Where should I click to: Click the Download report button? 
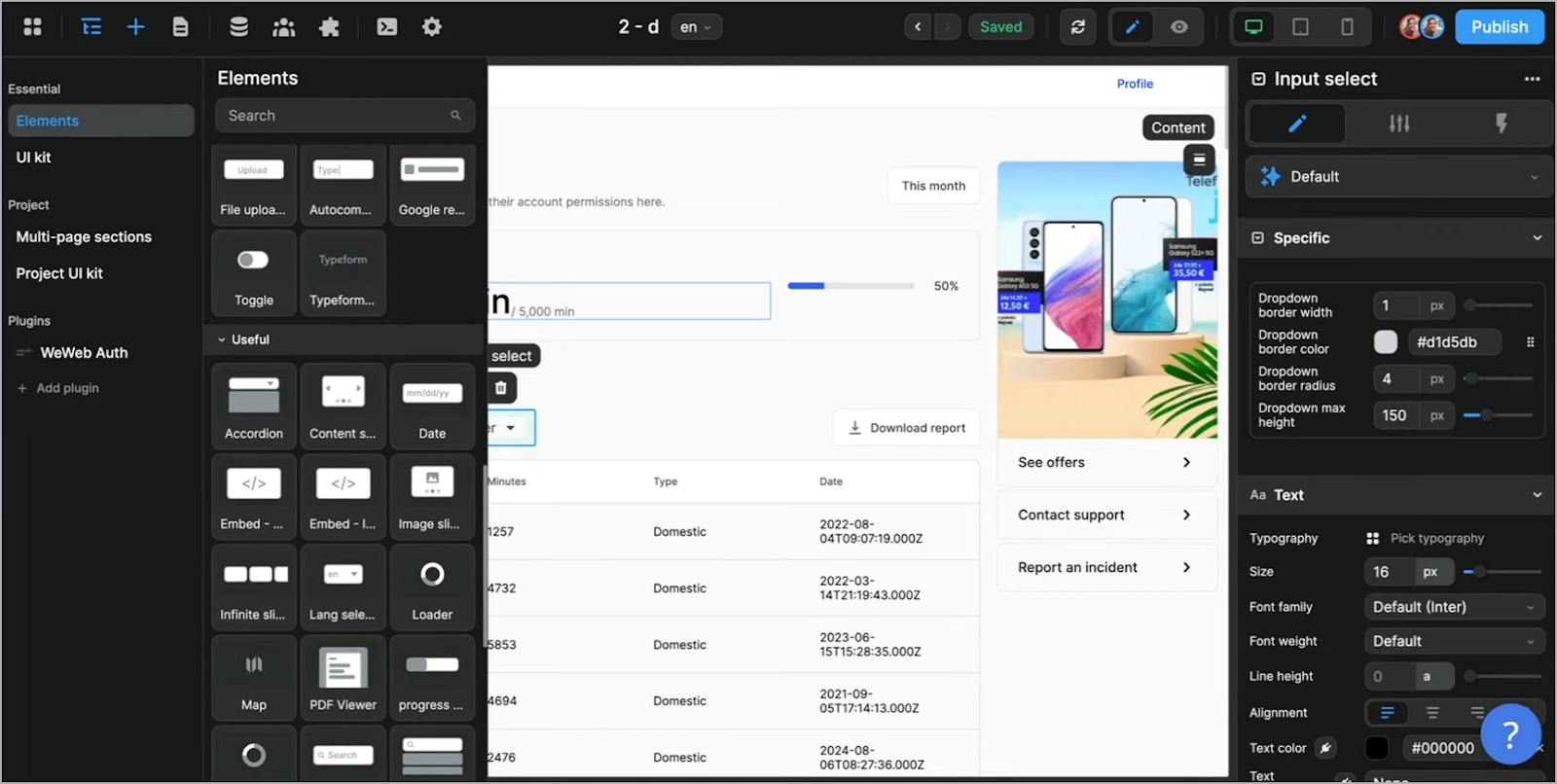tap(907, 428)
